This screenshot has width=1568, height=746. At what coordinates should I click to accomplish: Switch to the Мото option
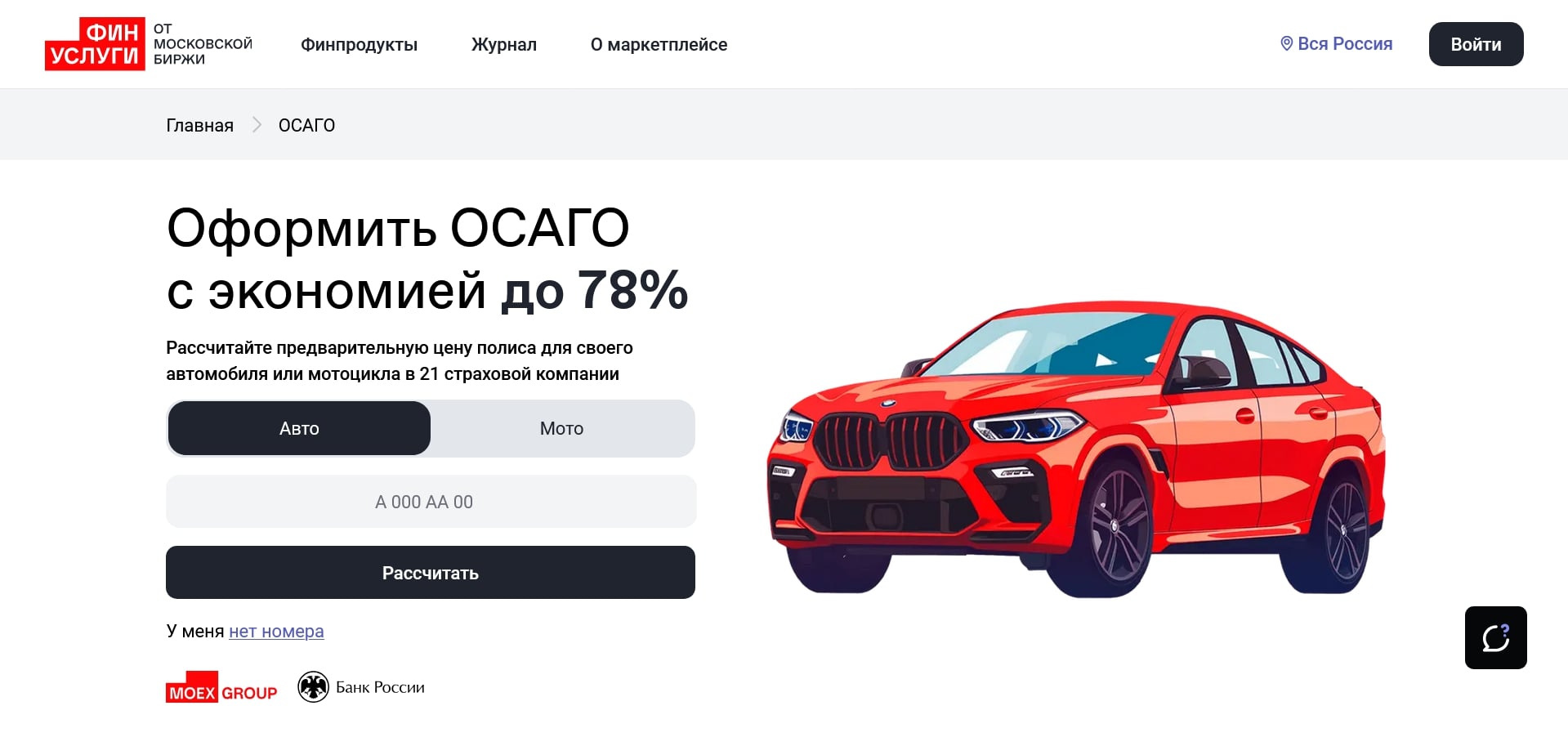pos(562,428)
